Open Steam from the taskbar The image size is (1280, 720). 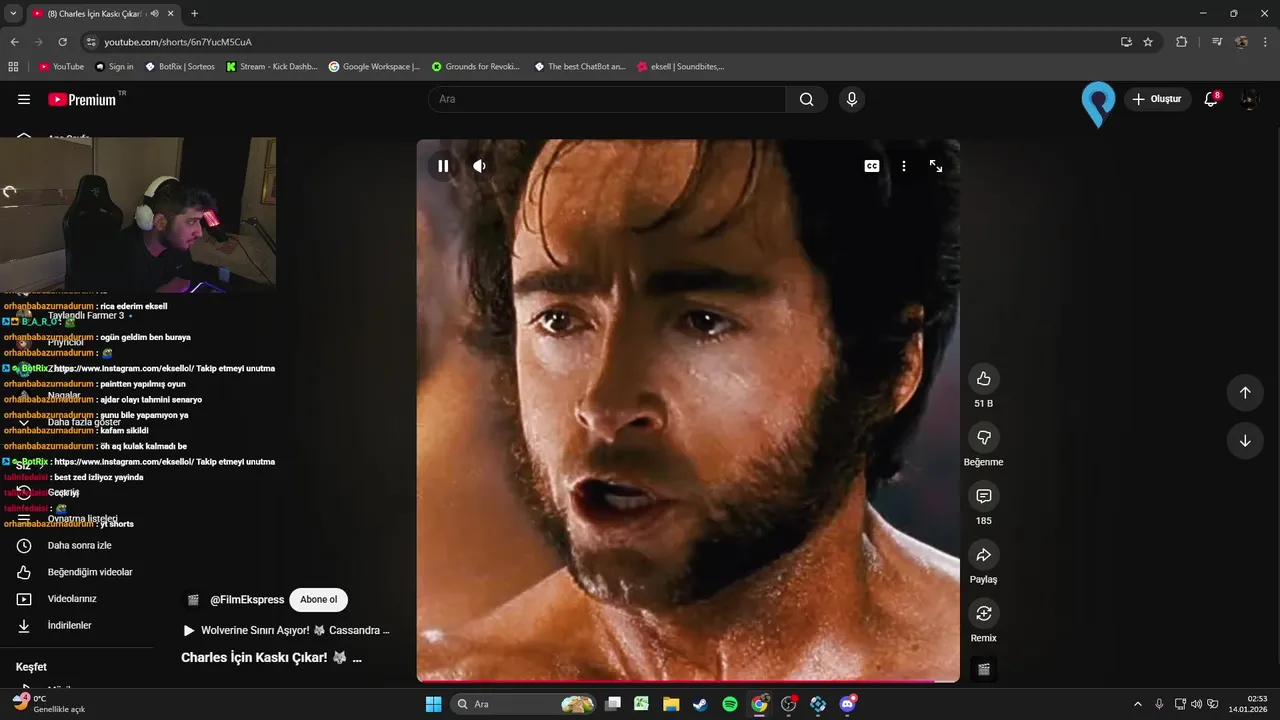point(700,704)
